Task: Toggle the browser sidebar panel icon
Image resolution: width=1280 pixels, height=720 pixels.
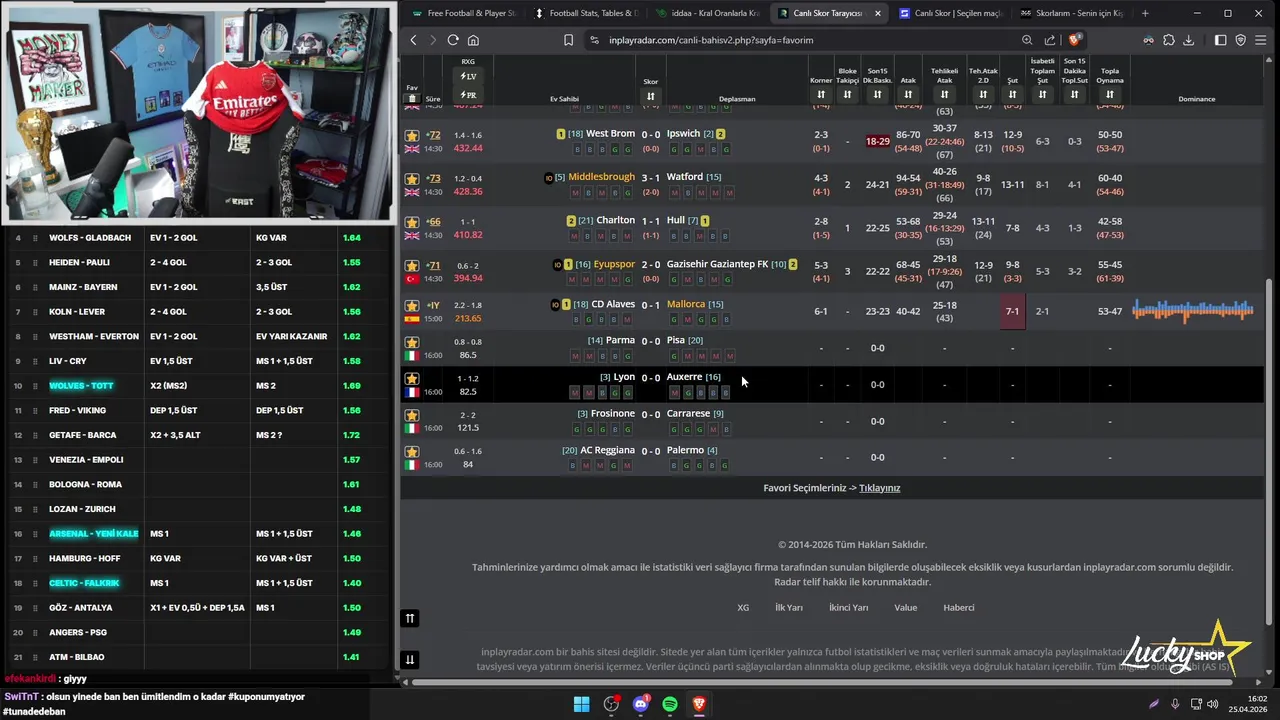Action: [x=1220, y=40]
